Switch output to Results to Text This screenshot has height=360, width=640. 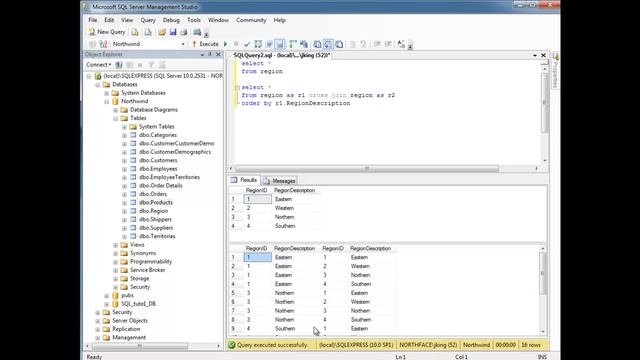coord(317,44)
